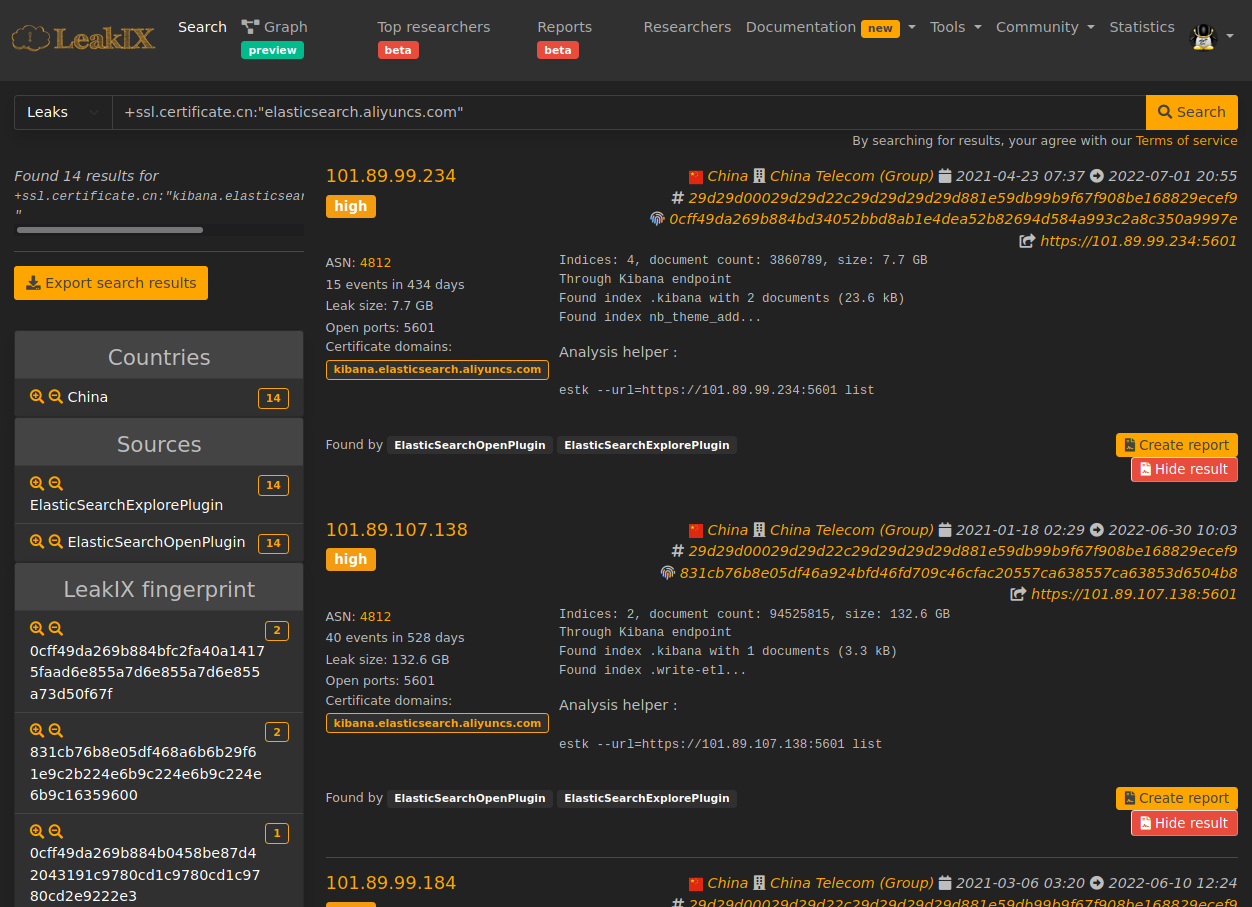This screenshot has width=1252, height=907.
Task: Open the Graph preview page
Action: tap(274, 38)
